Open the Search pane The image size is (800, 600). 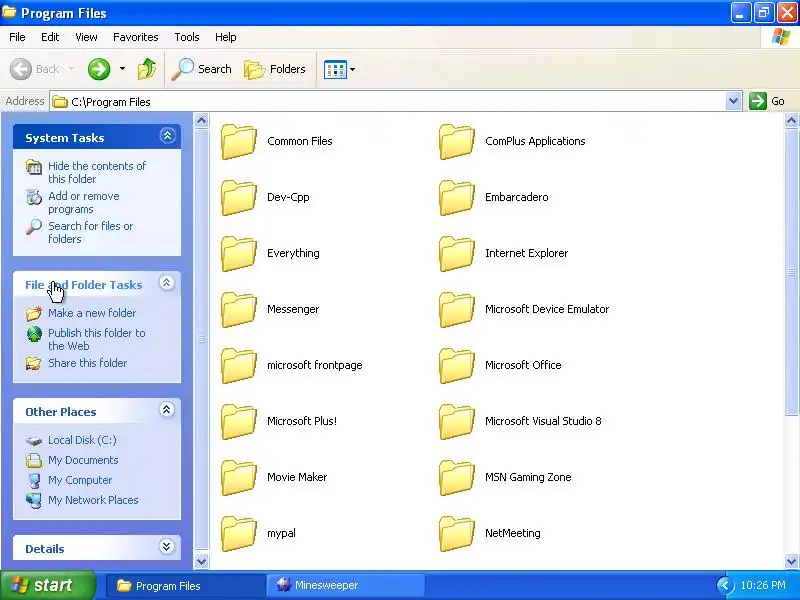(202, 69)
